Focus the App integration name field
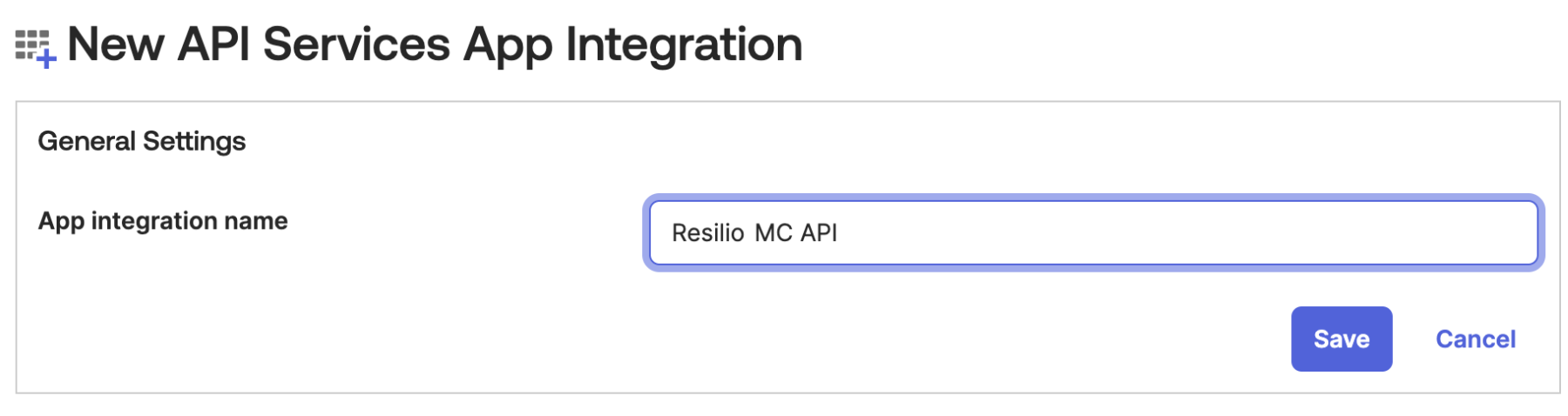Image resolution: width=1568 pixels, height=416 pixels. pos(1093,232)
